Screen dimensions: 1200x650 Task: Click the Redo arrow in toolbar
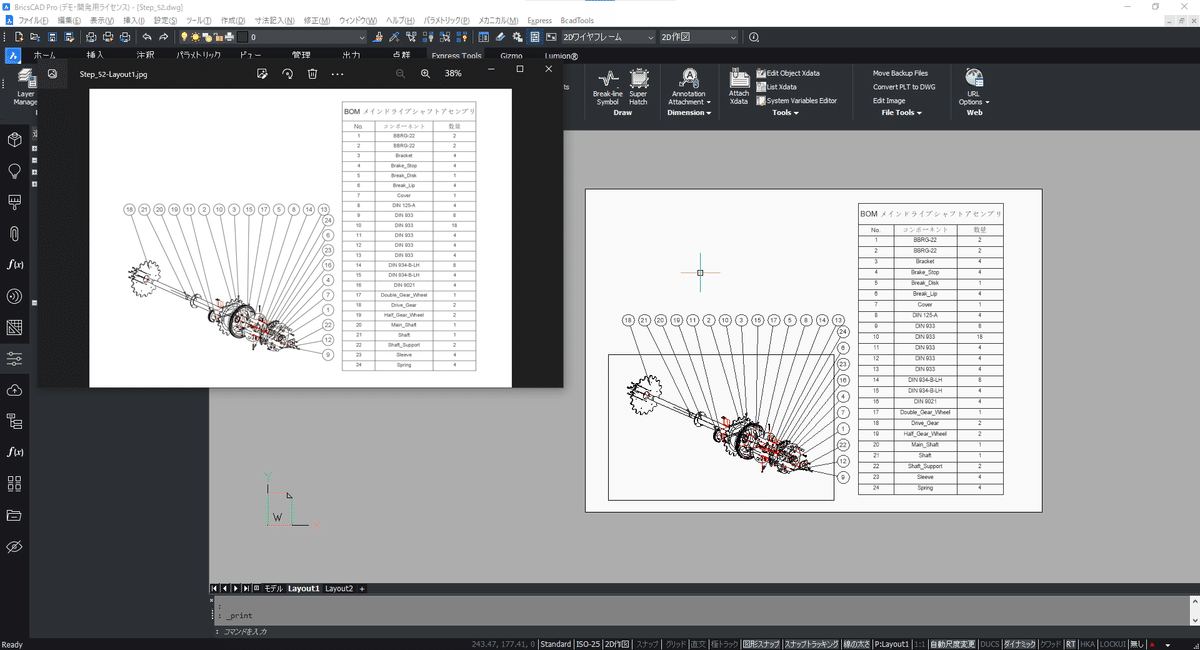(x=163, y=37)
